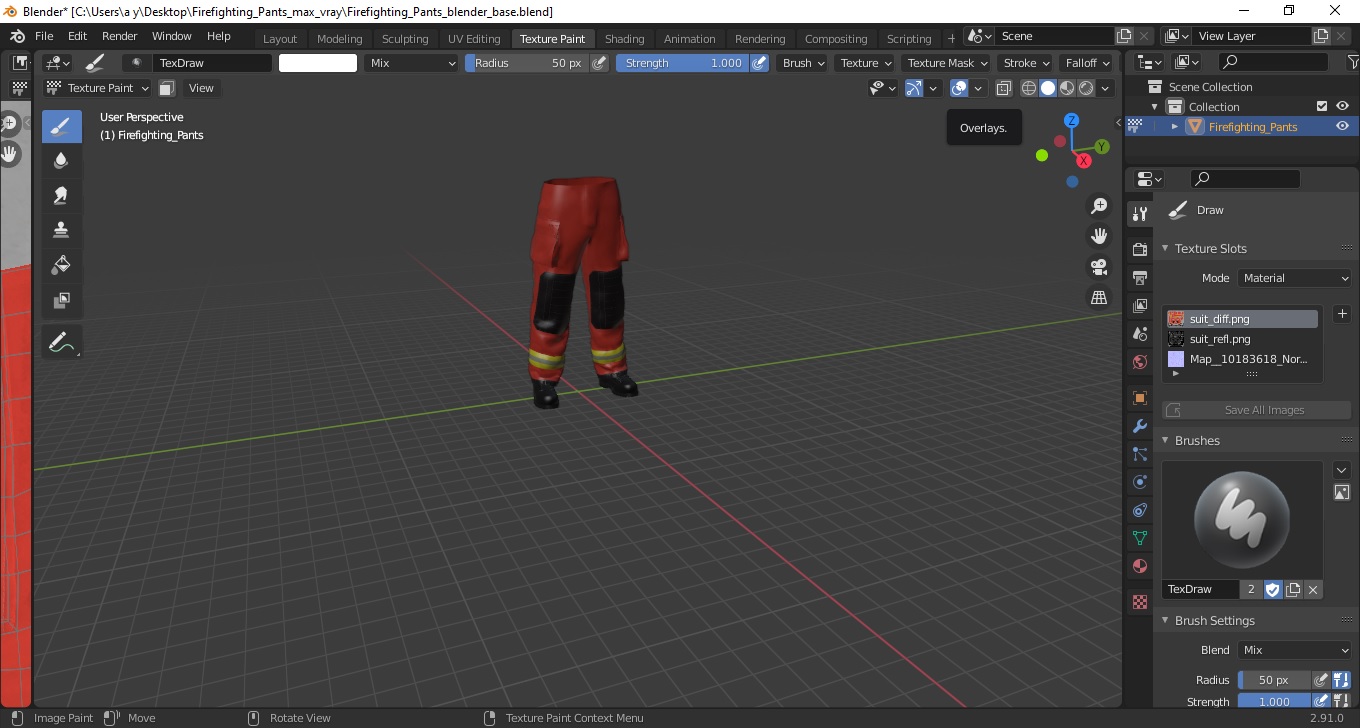Collapse the Texture Slots panel

tap(1210, 248)
